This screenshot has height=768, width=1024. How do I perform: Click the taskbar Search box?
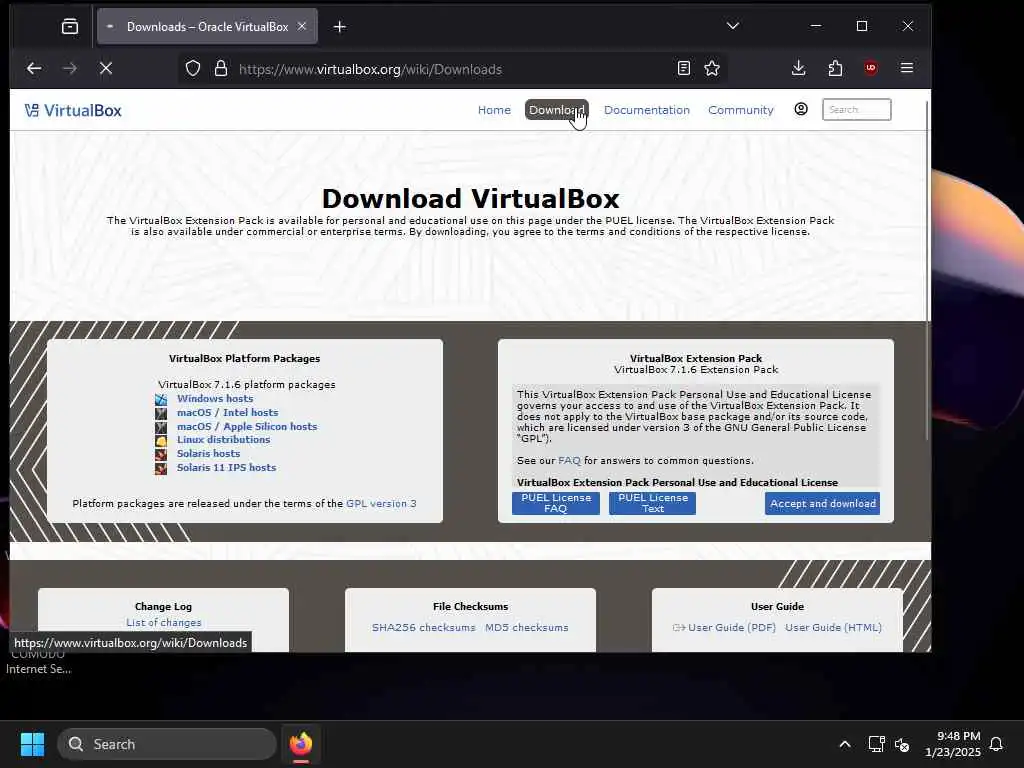[x=167, y=744]
